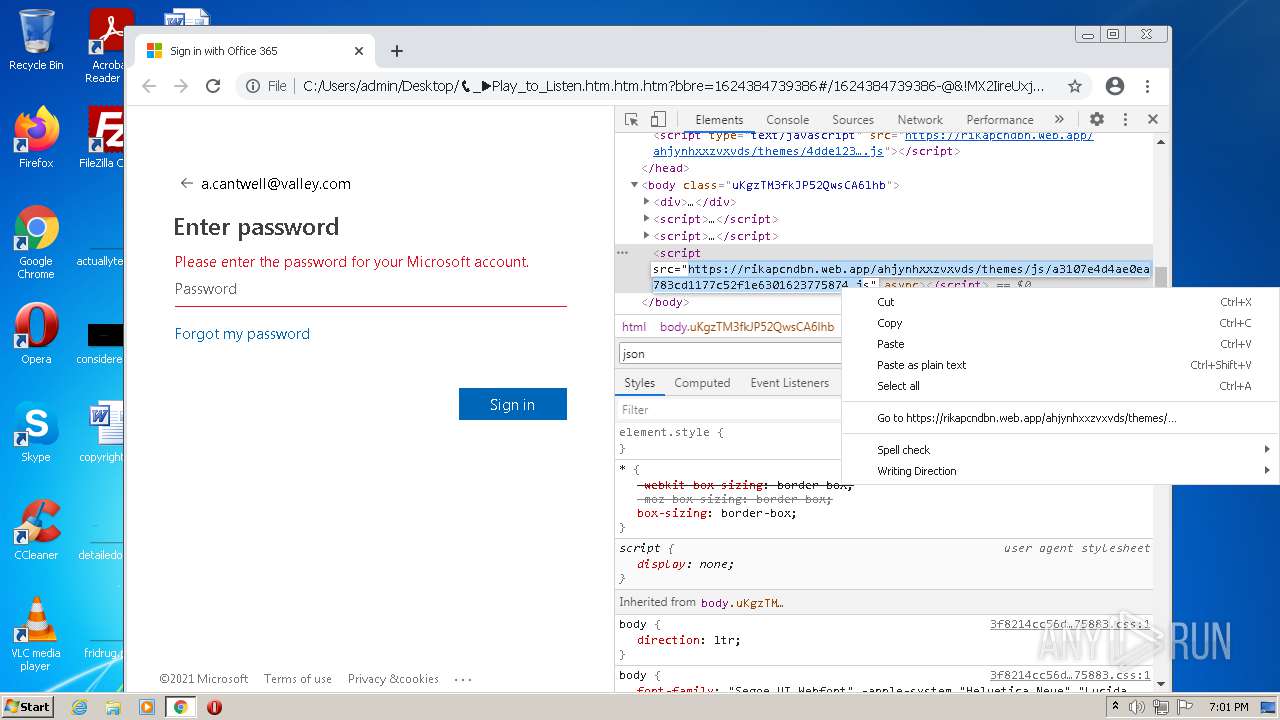1280x720 pixels.
Task: Open CCleaner desktop icon
Action: pos(36,529)
